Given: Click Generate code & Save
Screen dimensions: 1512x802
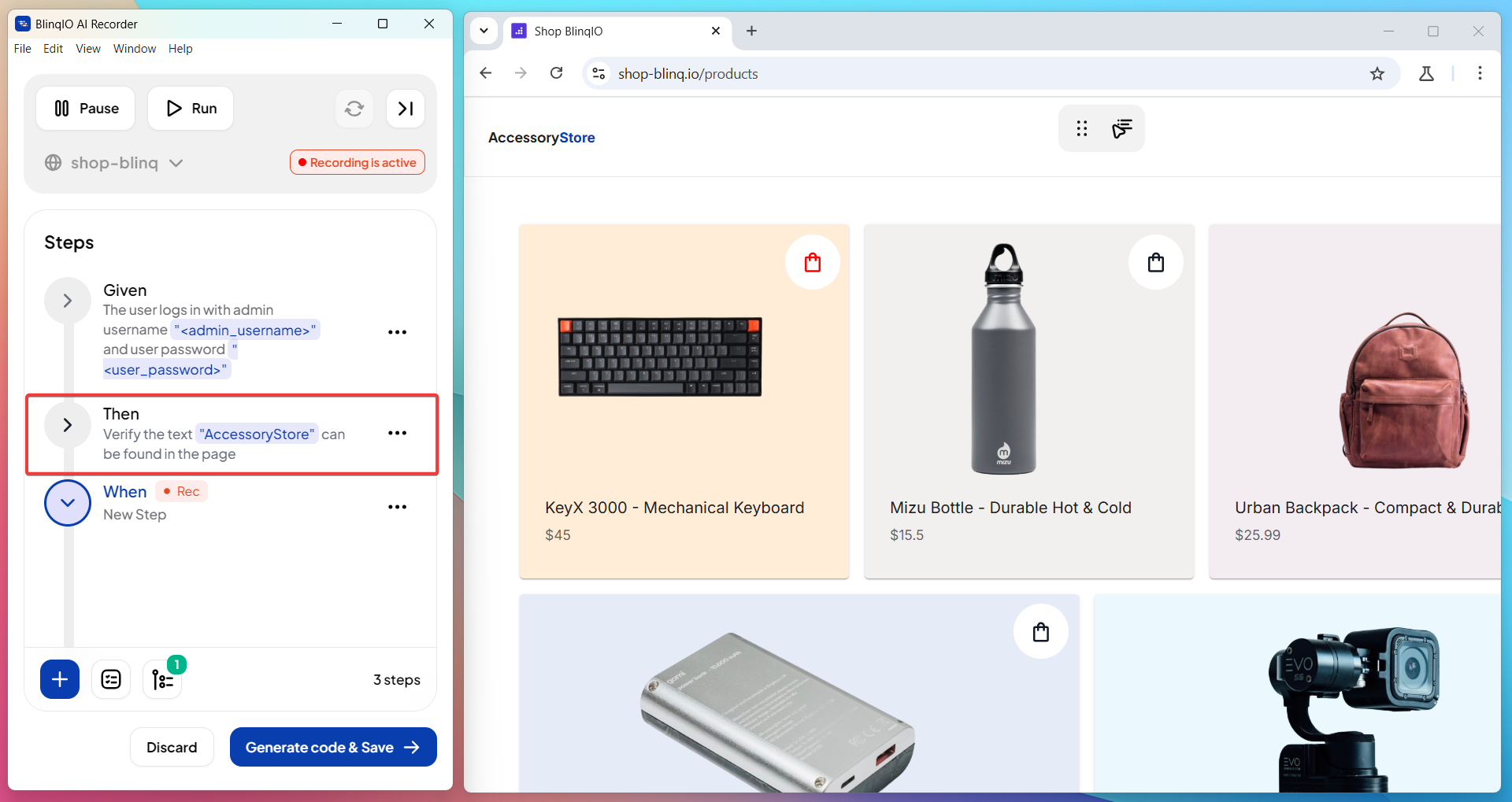Looking at the screenshot, I should [x=333, y=747].
